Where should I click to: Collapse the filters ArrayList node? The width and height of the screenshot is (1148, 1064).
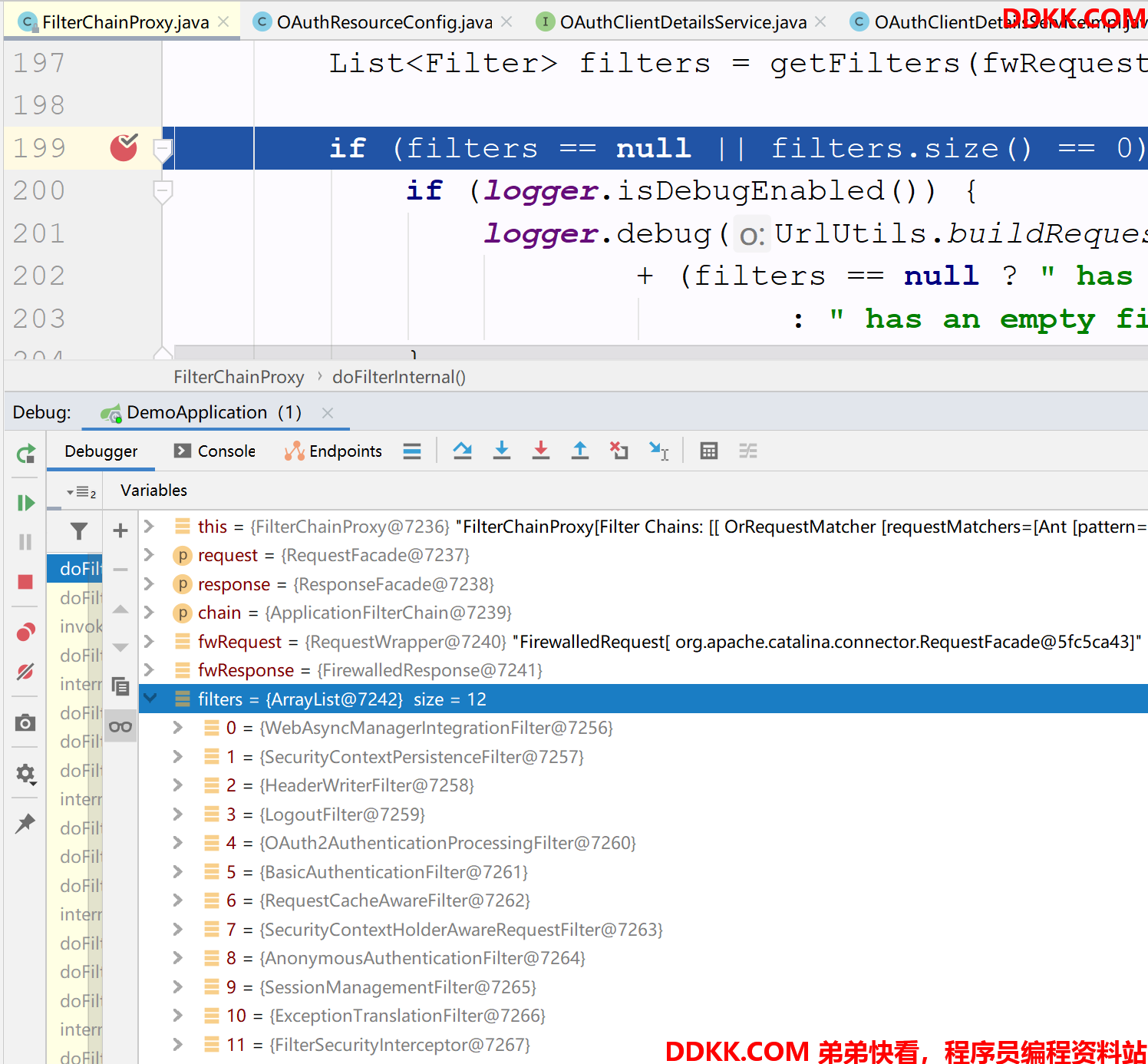pyautogui.click(x=150, y=699)
